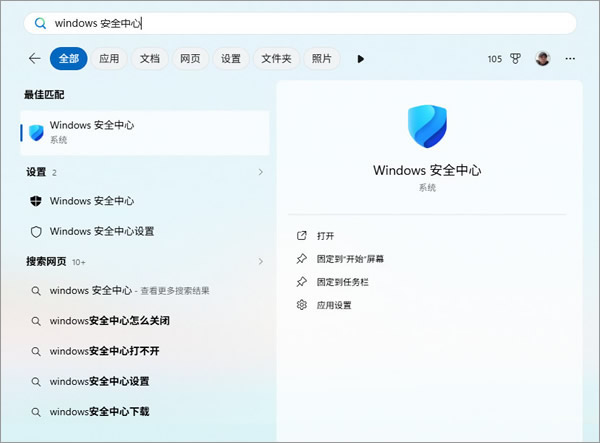Click the rewards trophy icon beside 105
This screenshot has height=443, width=600.
[x=517, y=59]
